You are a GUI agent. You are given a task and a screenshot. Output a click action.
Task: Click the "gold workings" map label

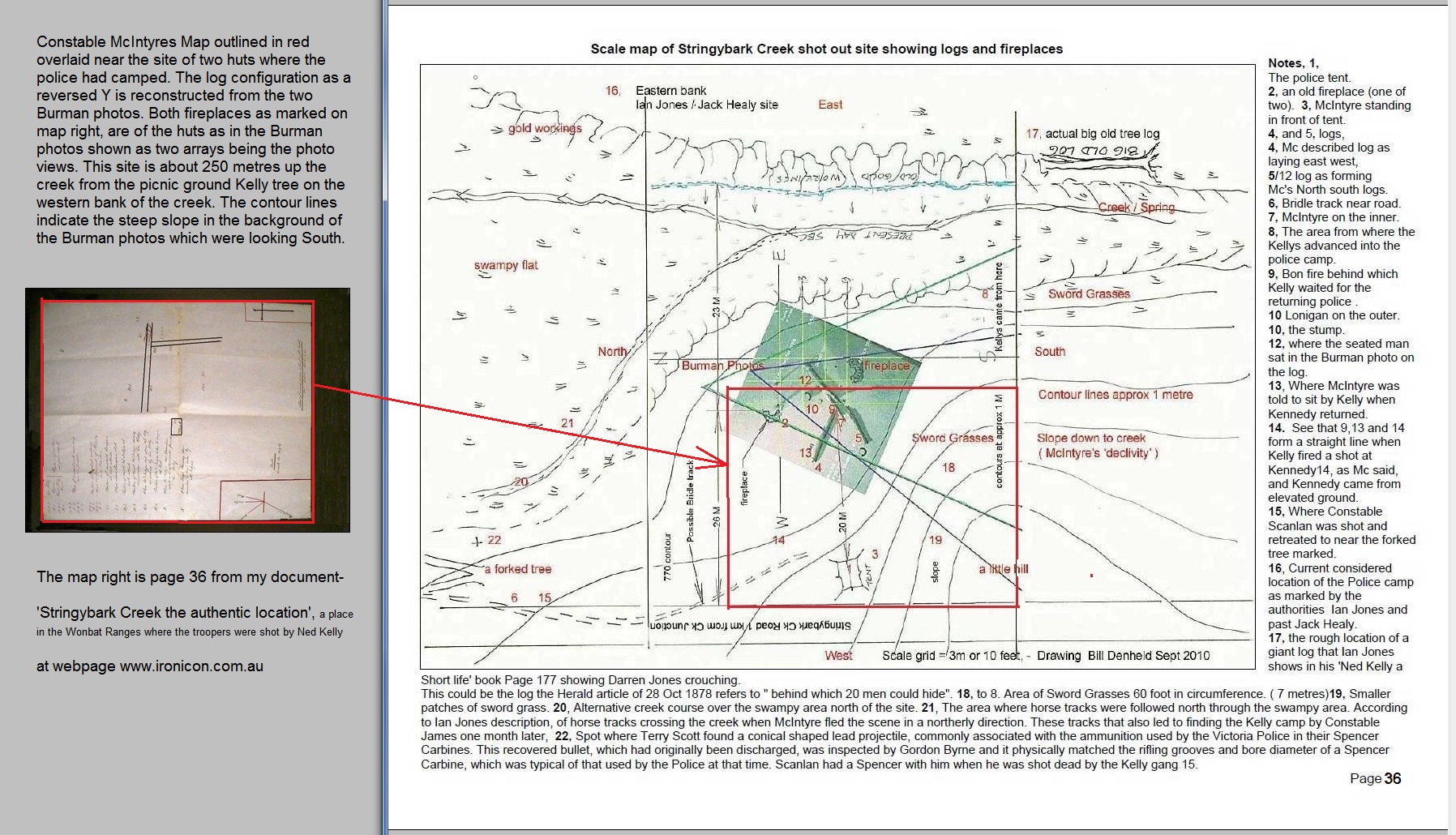tap(545, 128)
